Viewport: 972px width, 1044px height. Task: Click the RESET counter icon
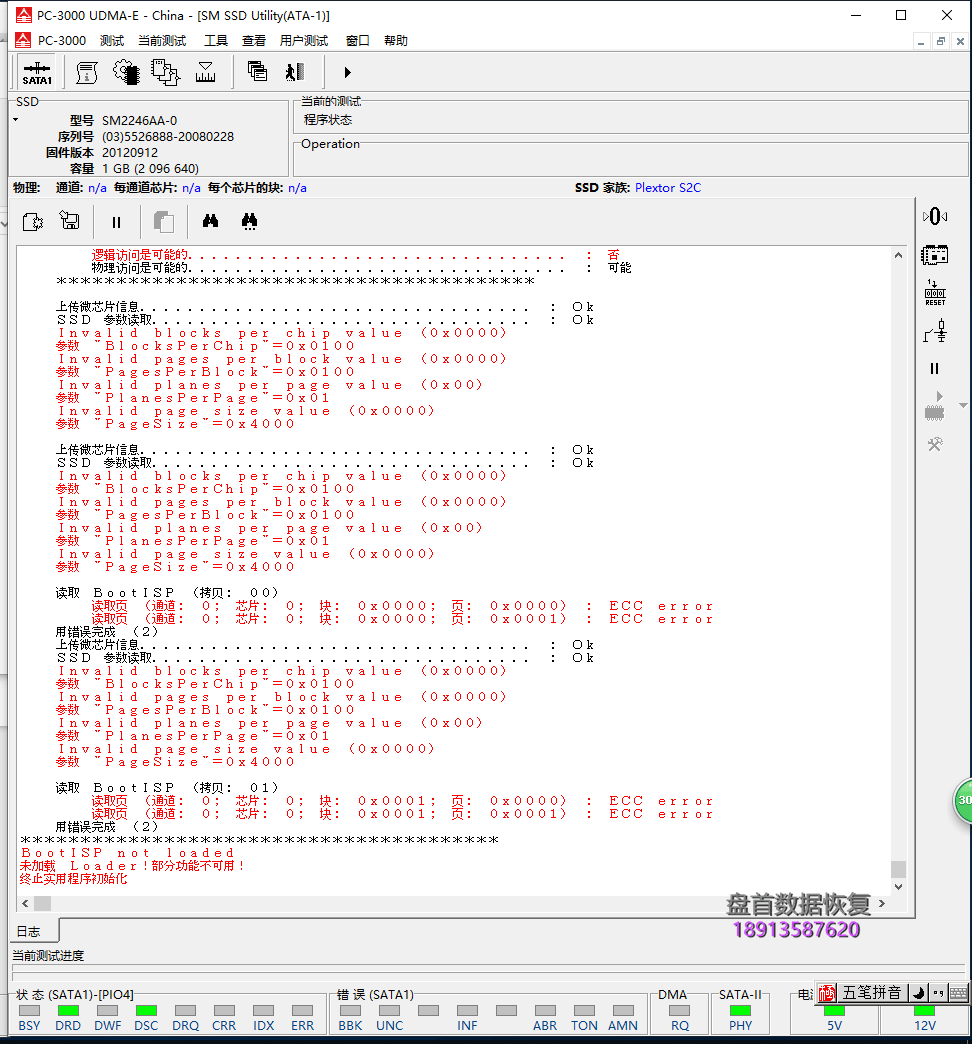935,293
